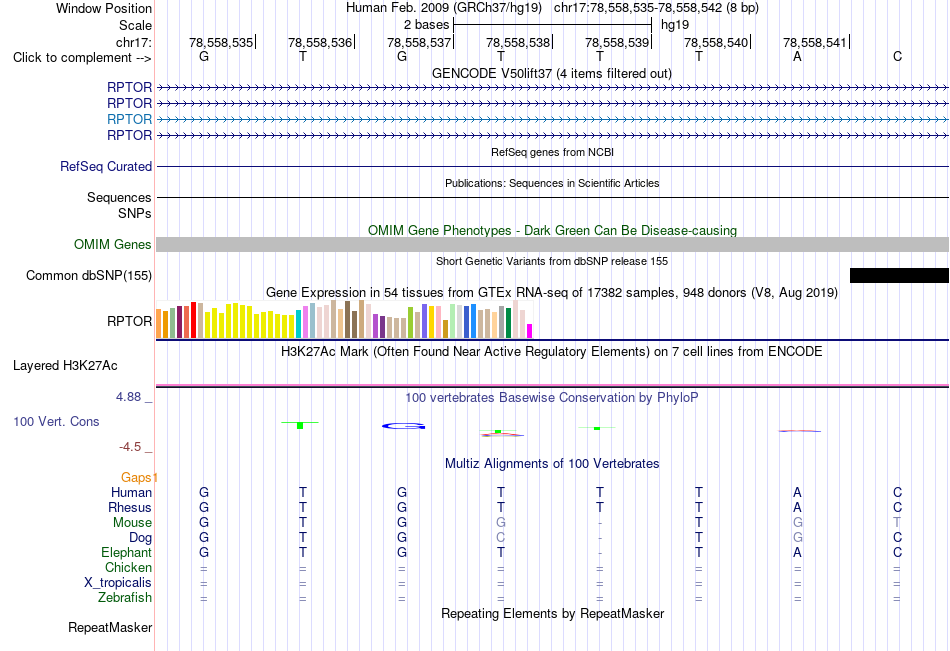950x651 pixels.
Task: Click the -4.5 PhyloP lower scale value
Action: [130, 447]
